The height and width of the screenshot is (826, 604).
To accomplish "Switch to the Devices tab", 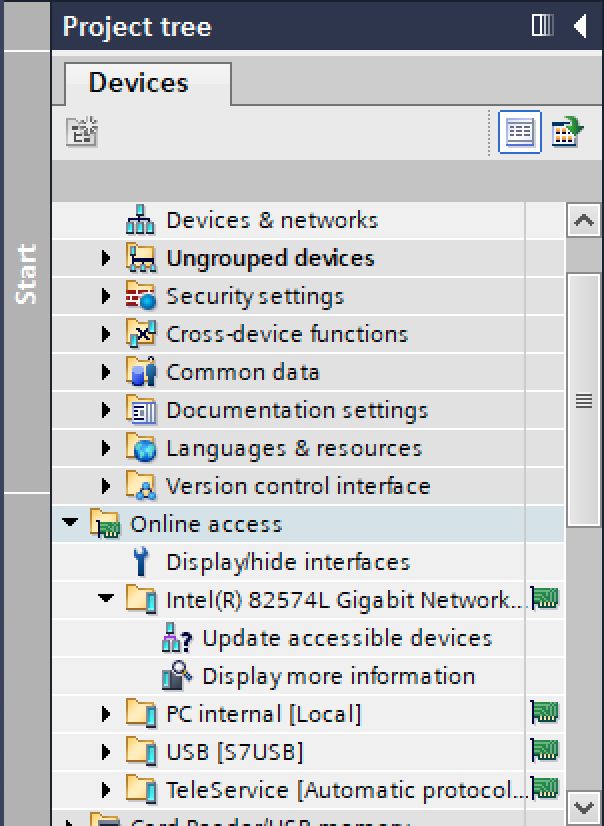I will click(x=138, y=83).
